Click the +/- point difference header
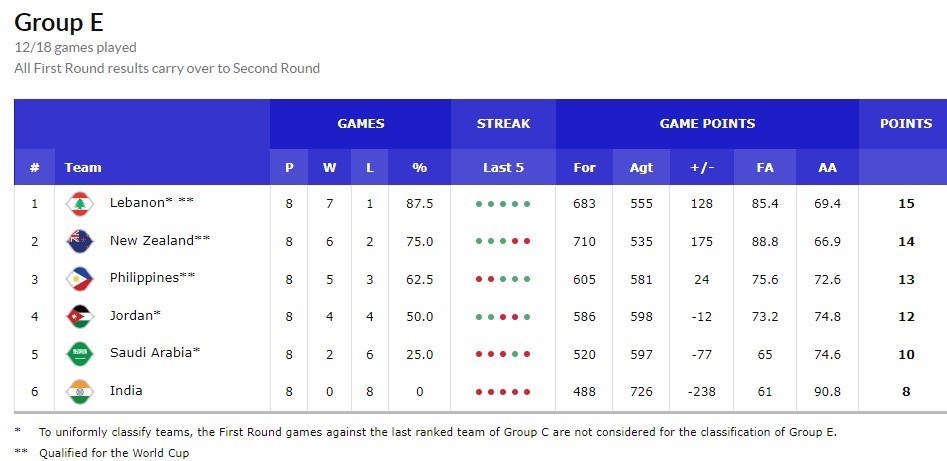Screen dimensions: 947x461 point(701,167)
